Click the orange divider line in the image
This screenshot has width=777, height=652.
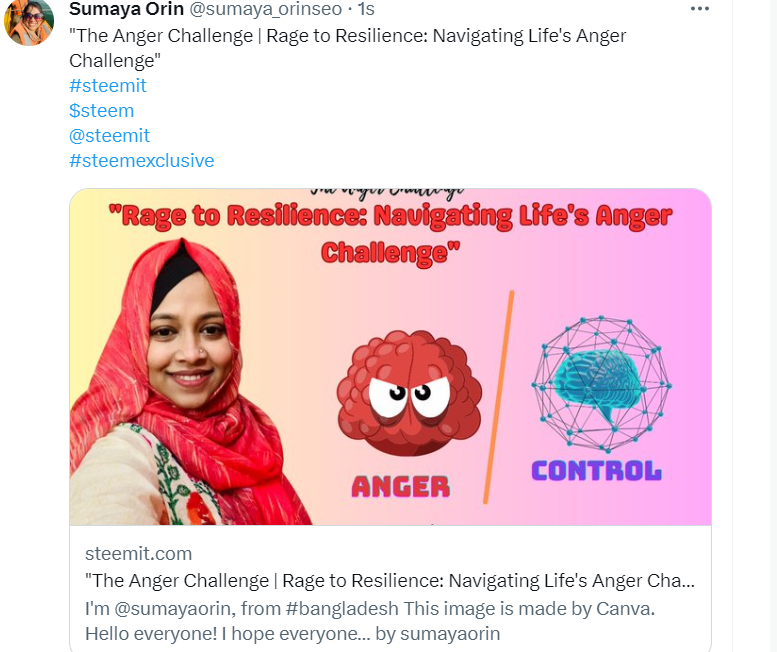coord(499,397)
